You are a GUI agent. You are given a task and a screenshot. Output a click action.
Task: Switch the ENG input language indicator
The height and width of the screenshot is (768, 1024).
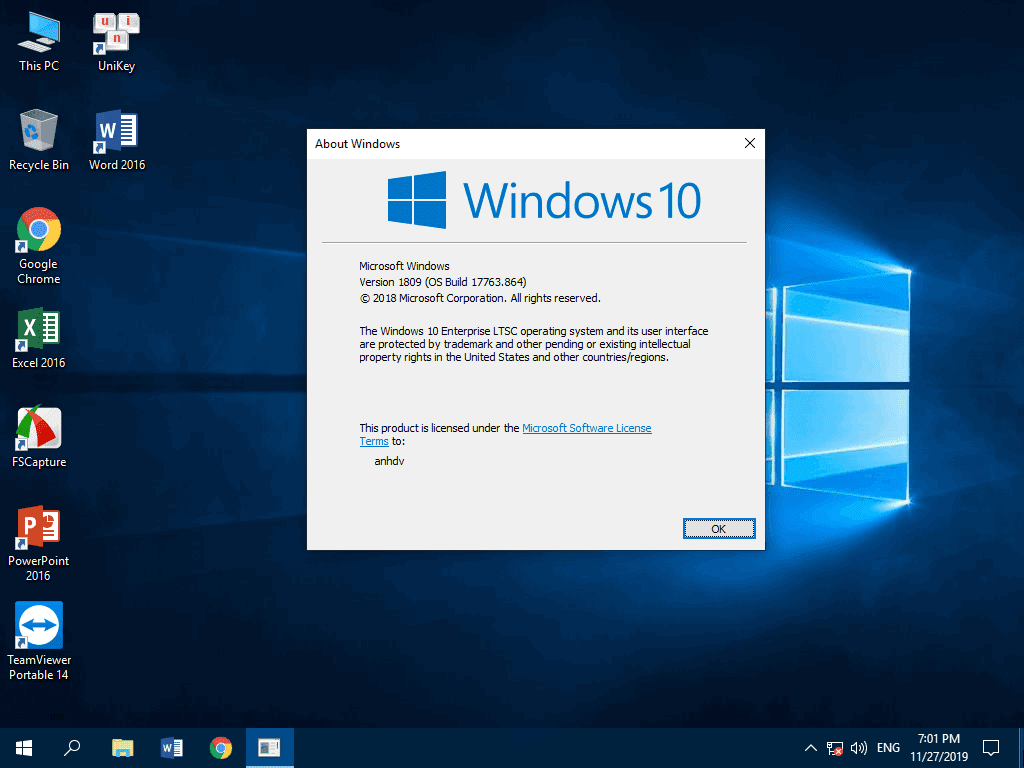(x=888, y=748)
